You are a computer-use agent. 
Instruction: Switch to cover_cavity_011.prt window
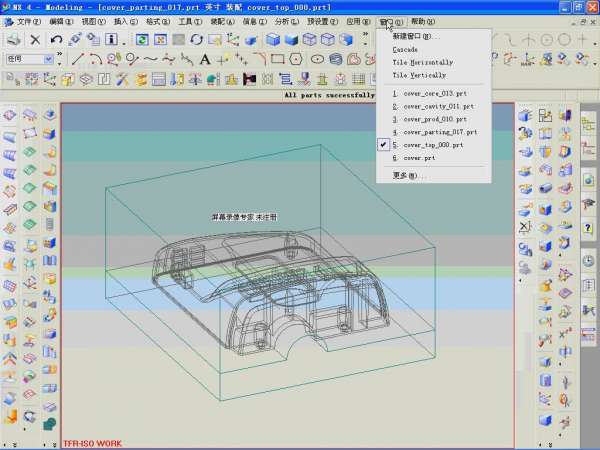pos(435,106)
